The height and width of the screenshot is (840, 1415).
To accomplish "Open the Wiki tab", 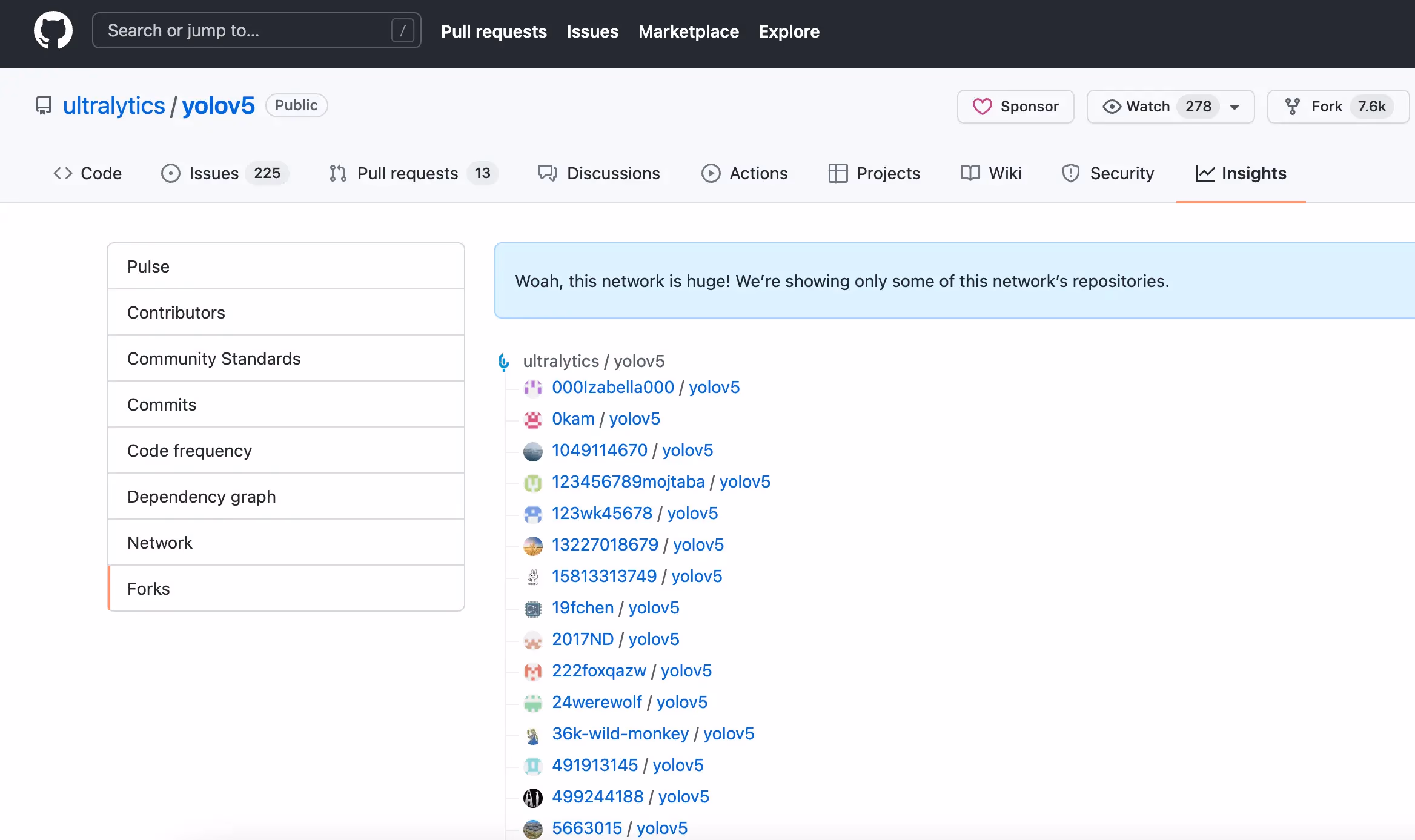I will click(991, 173).
